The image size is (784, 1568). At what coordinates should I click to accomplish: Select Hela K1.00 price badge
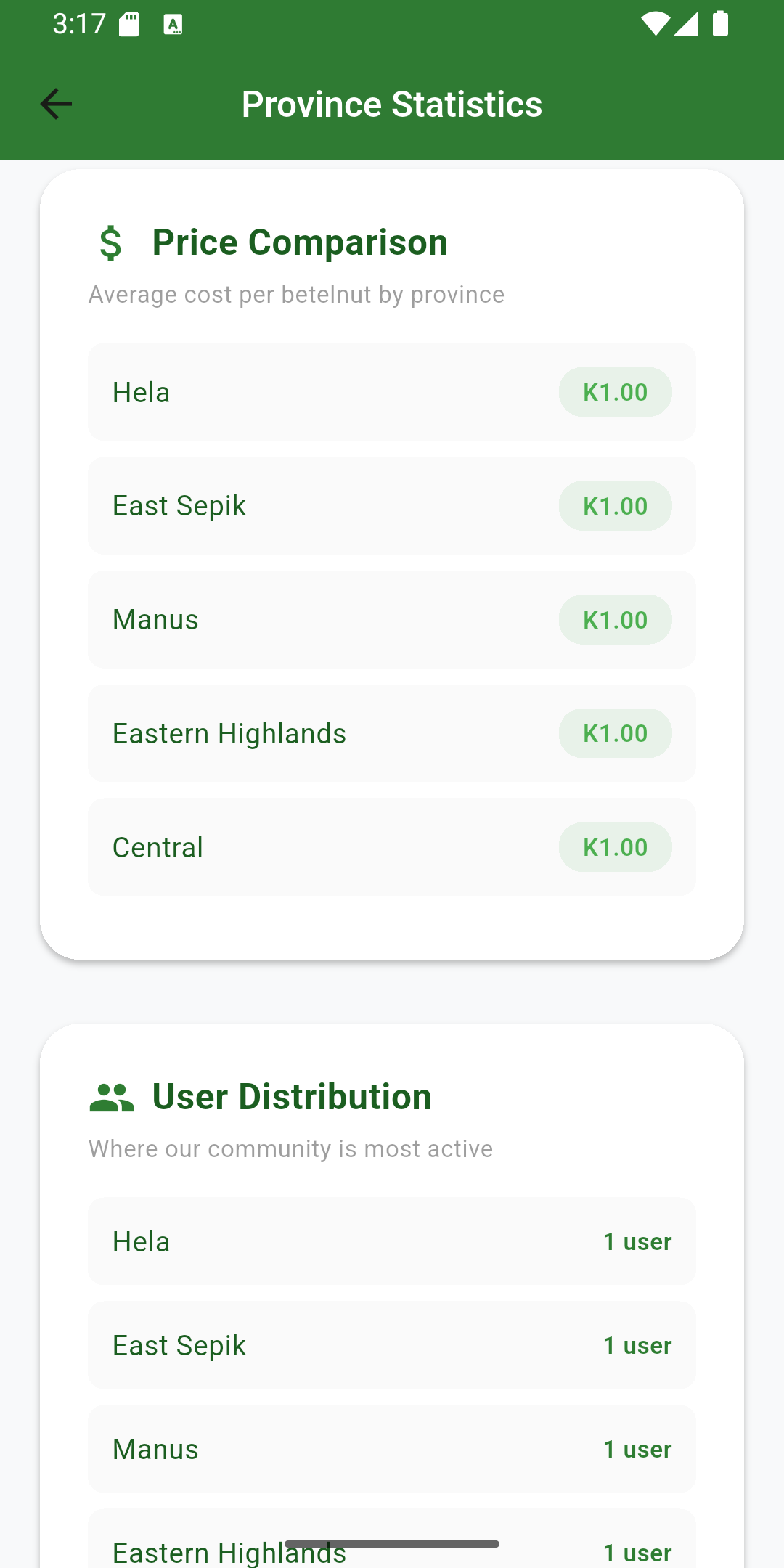[615, 392]
